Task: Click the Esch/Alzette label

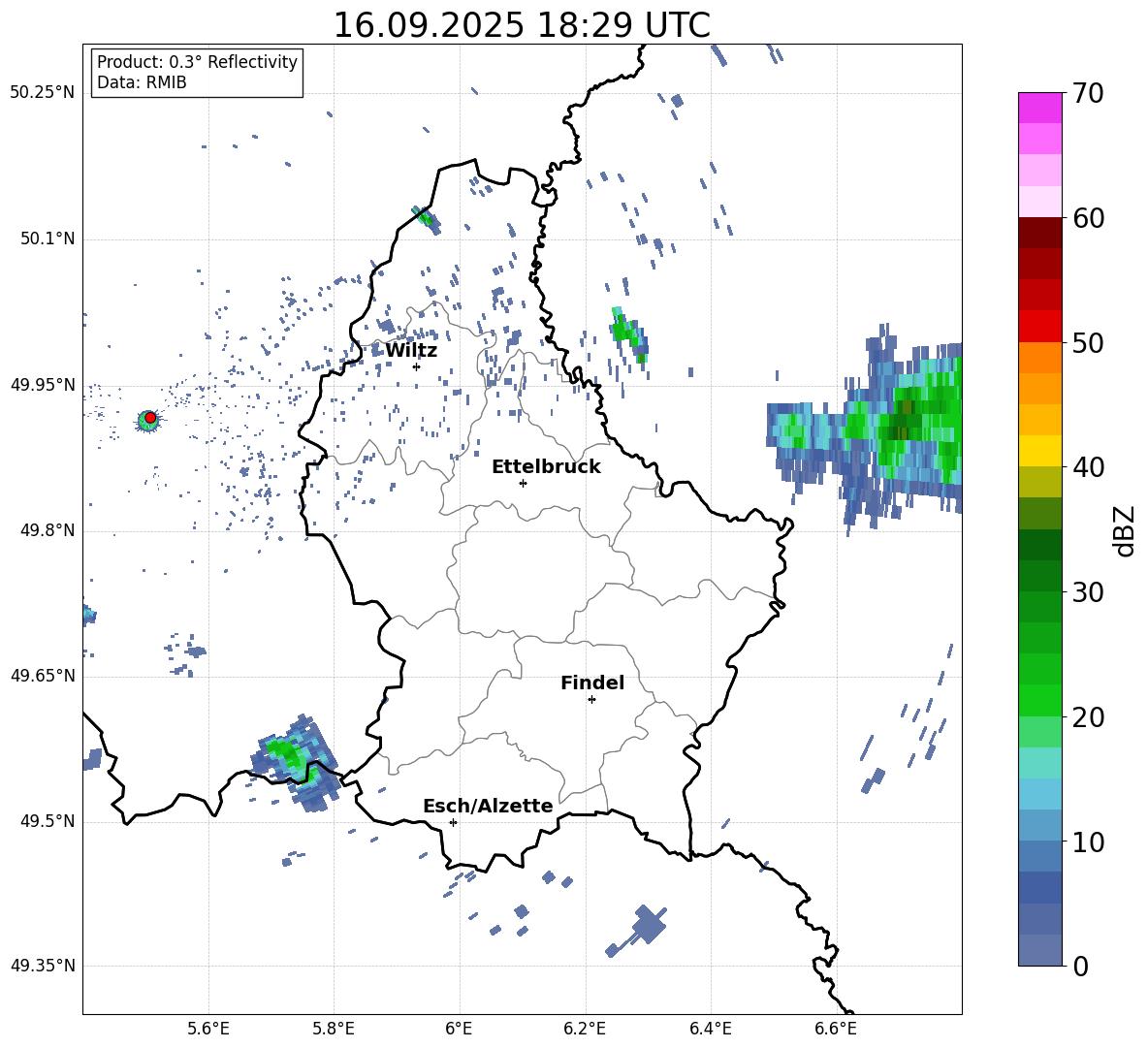Action: (489, 806)
